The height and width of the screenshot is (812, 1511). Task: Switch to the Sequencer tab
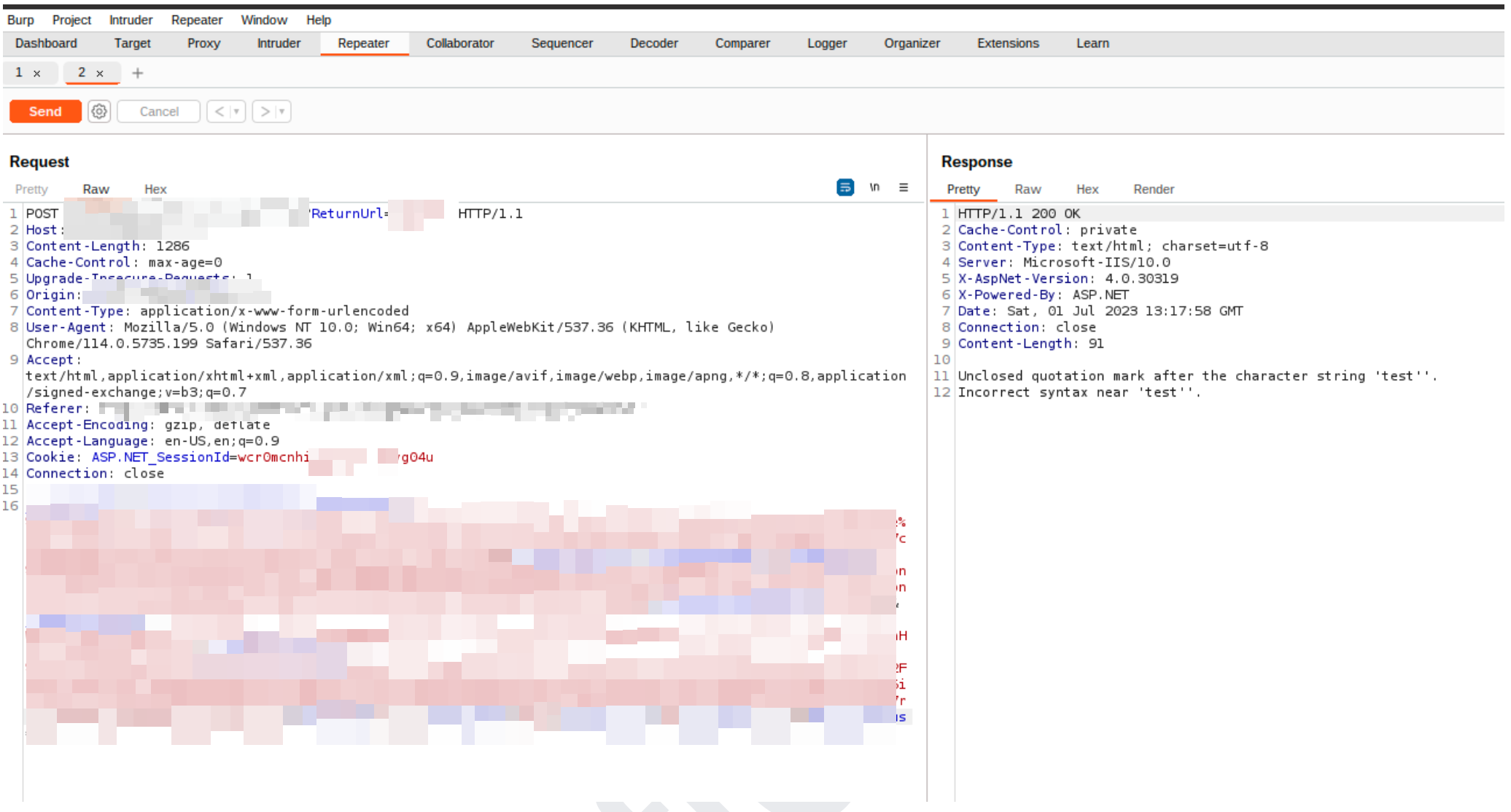[562, 43]
